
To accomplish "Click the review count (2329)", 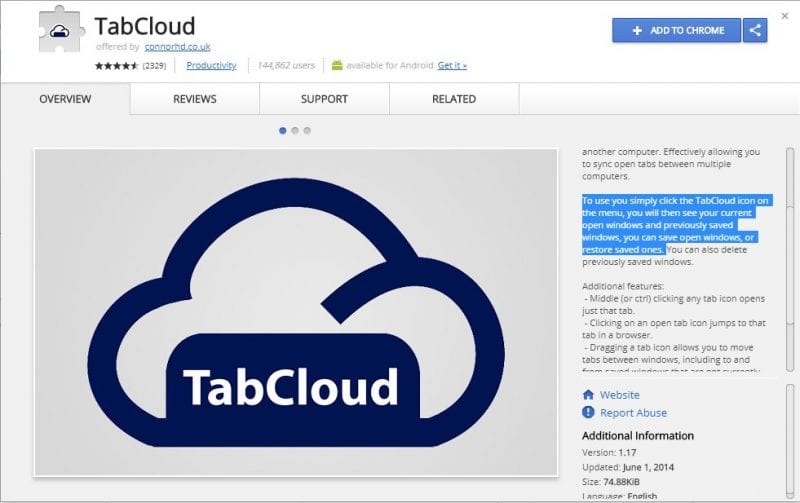I will point(154,65).
